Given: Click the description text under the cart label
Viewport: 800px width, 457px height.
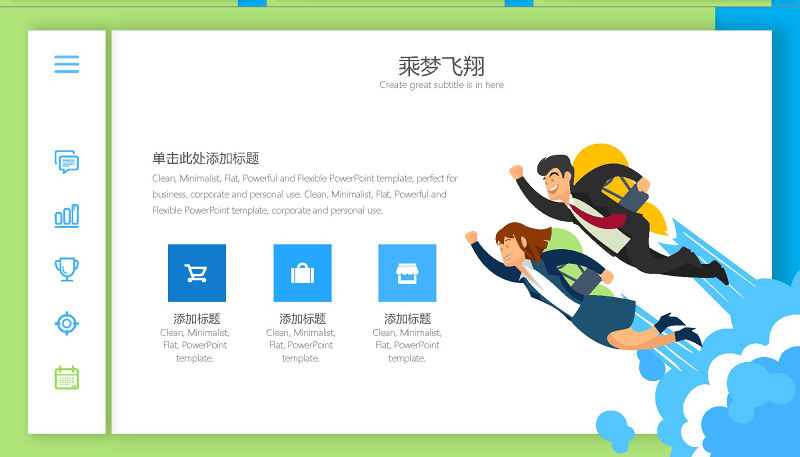Looking at the screenshot, I should click(196, 345).
